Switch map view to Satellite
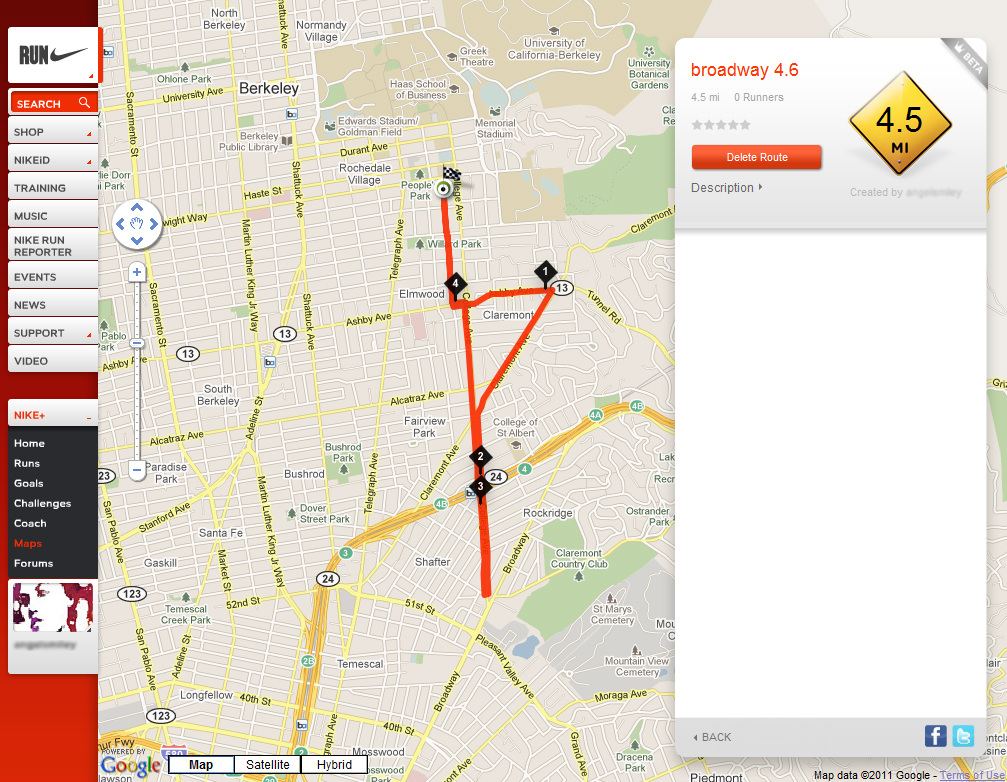Viewport: 1007px width, 782px height. (267, 765)
